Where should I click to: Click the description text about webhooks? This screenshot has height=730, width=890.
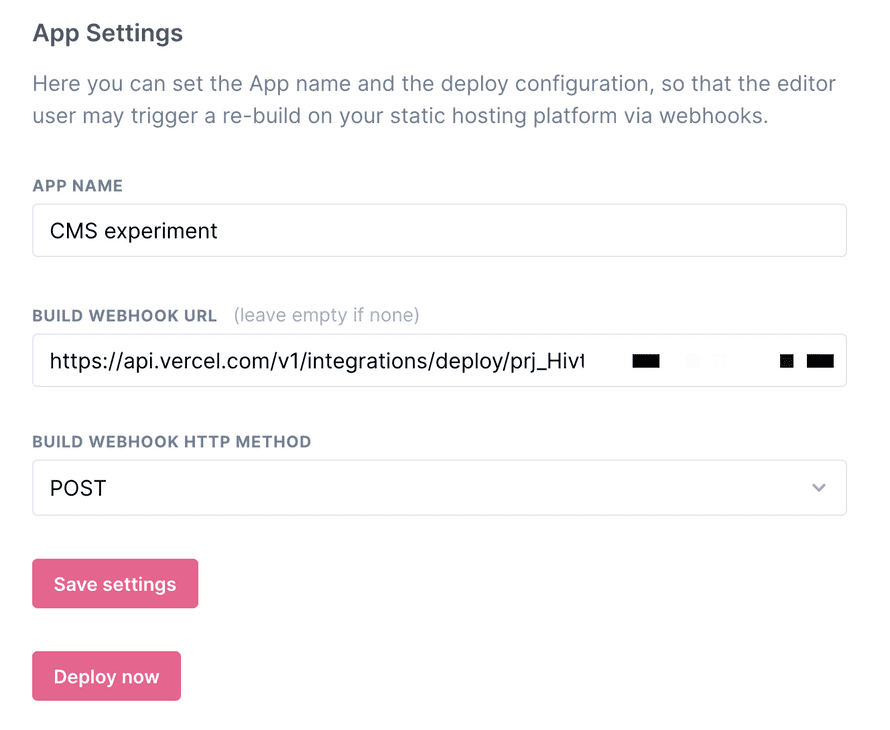pos(435,99)
